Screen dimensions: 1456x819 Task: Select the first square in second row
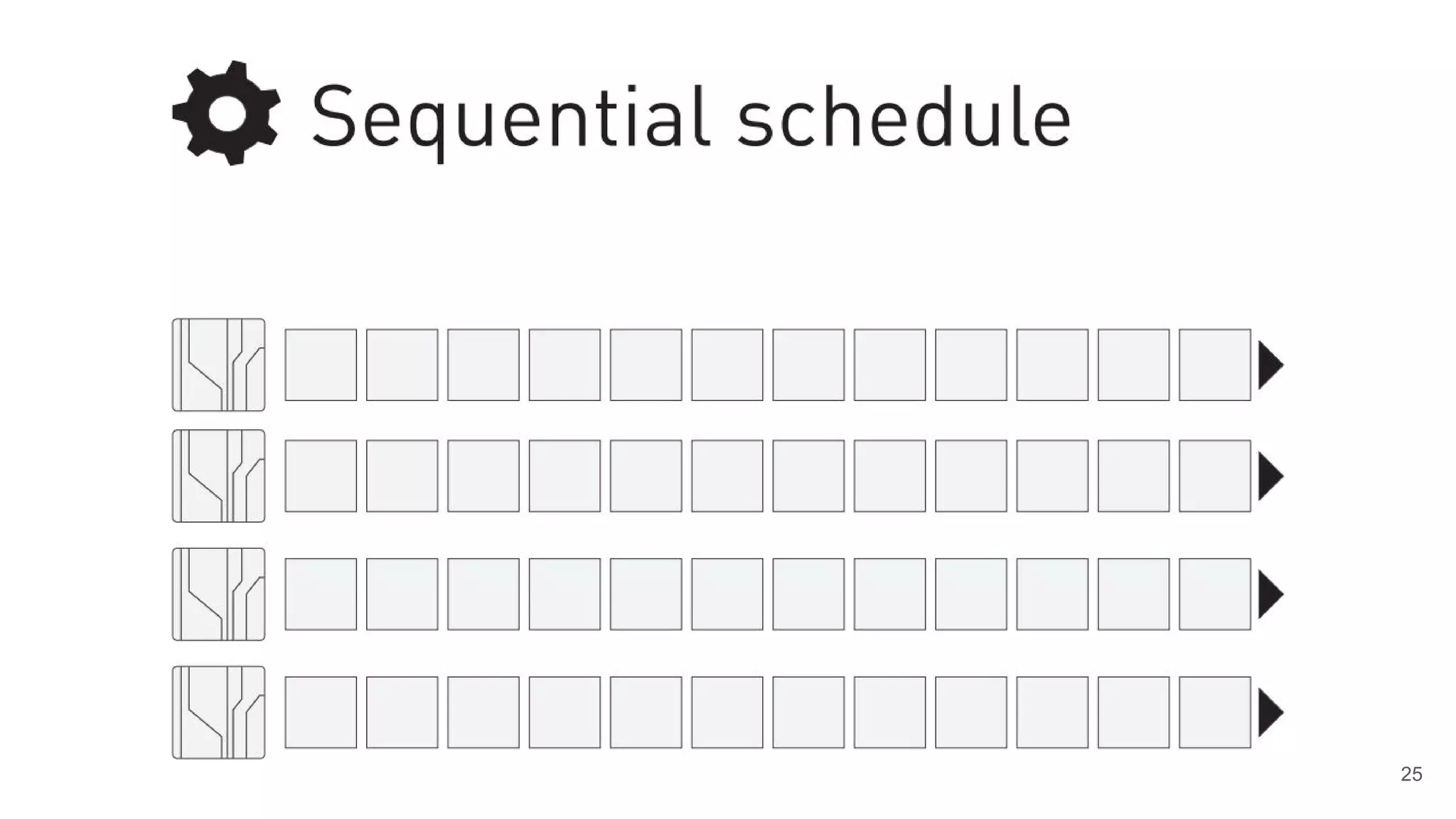click(x=321, y=476)
